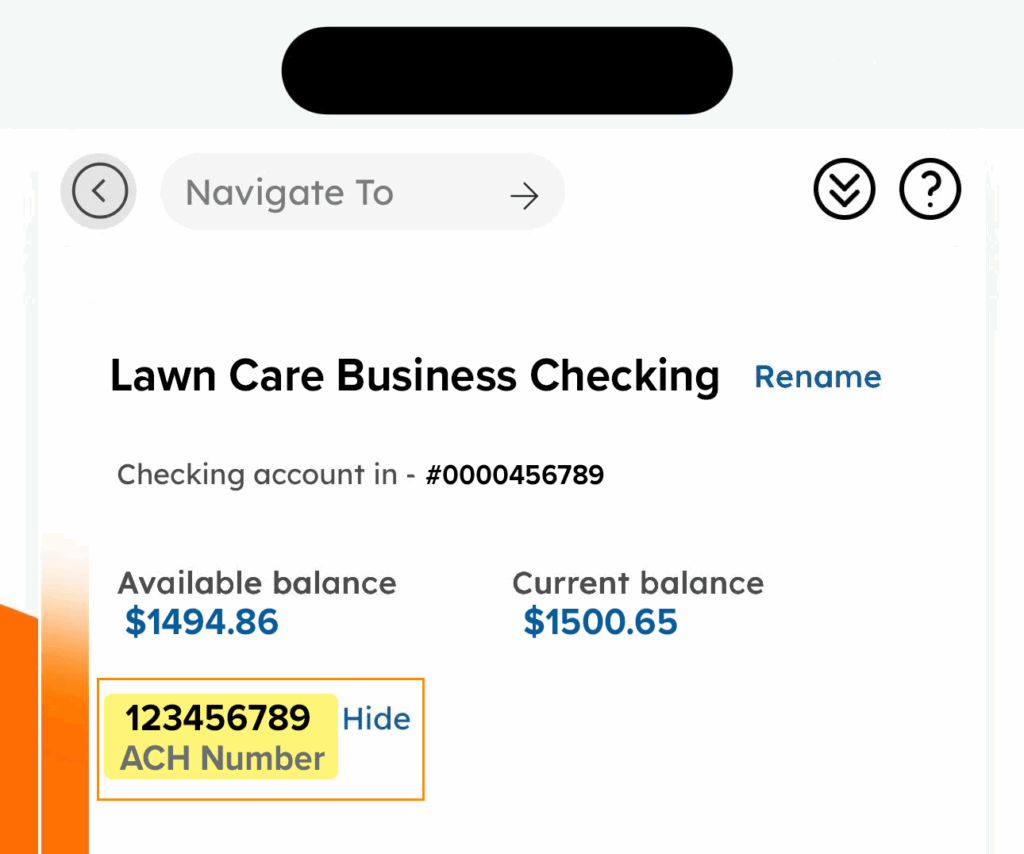
Task: Click the arrow inside Navigate To
Action: coord(524,195)
